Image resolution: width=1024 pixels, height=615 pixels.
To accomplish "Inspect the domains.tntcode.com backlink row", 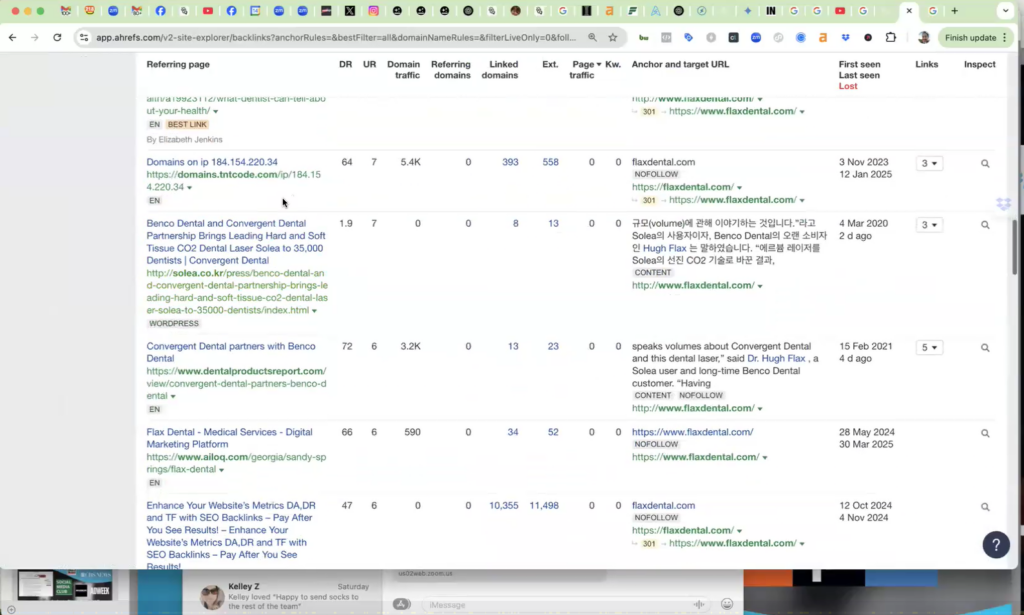I will [985, 163].
